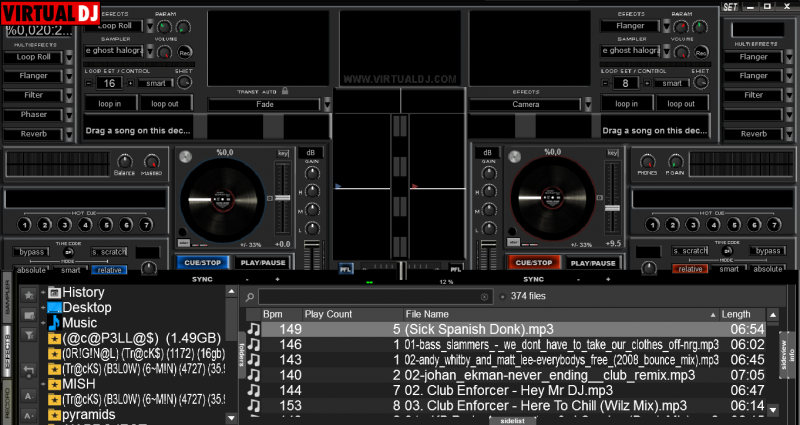
Task: Select the History folder in browser
Action: pyautogui.click(x=82, y=292)
